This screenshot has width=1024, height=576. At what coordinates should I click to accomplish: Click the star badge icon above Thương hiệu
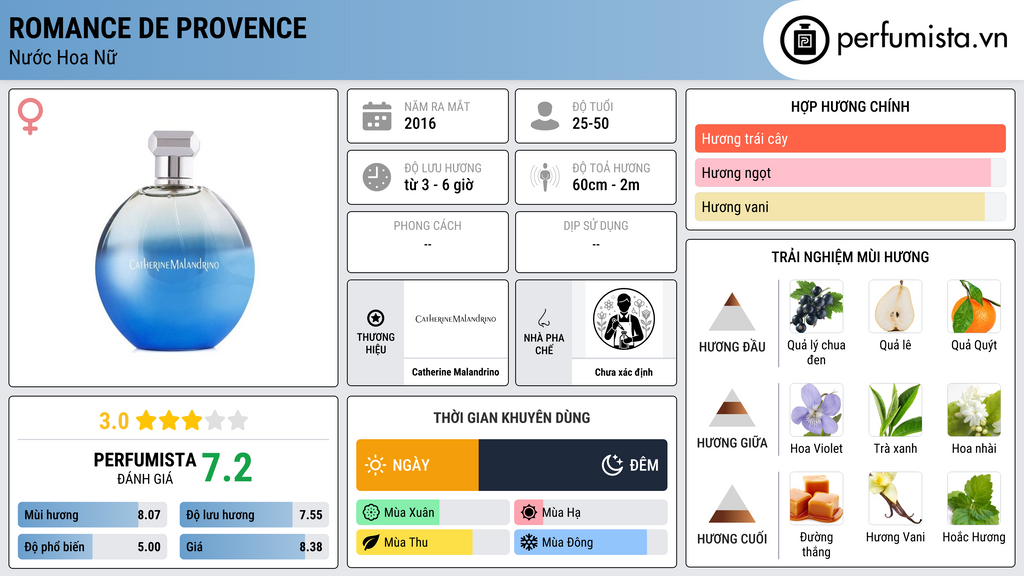point(376,318)
